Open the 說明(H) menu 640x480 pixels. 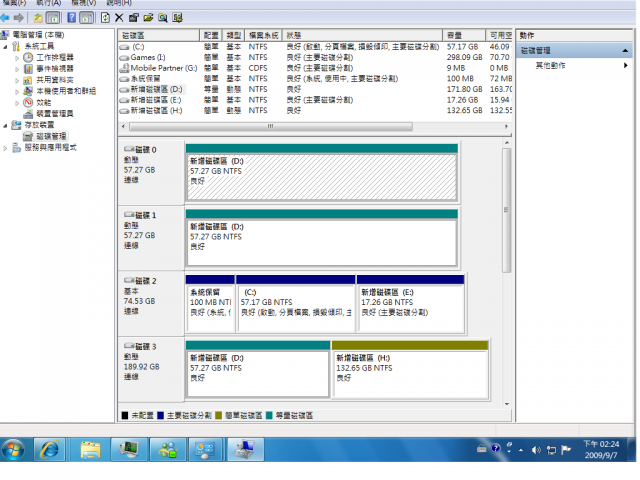(118, 3)
